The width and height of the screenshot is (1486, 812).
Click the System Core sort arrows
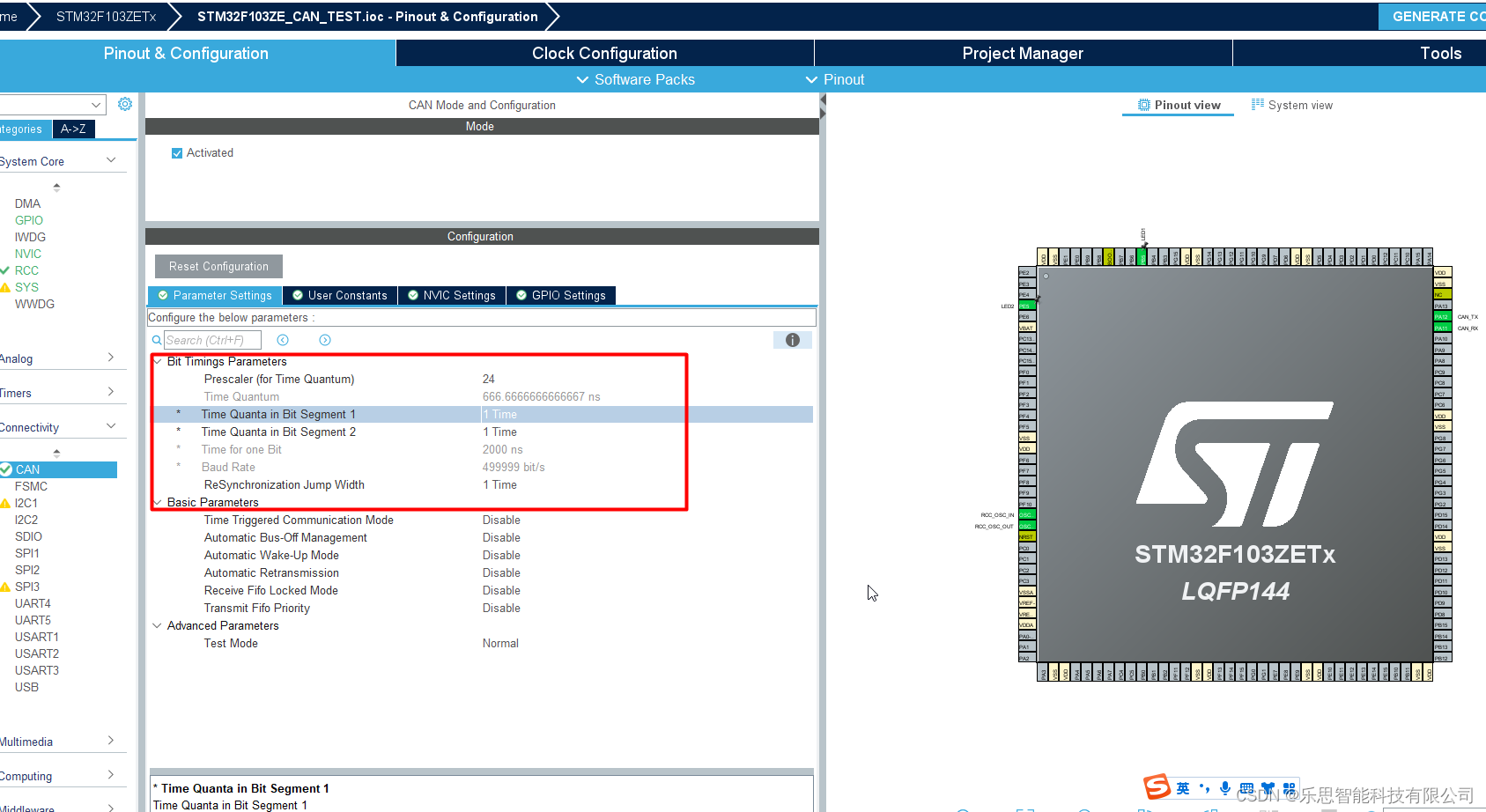pyautogui.click(x=56, y=187)
